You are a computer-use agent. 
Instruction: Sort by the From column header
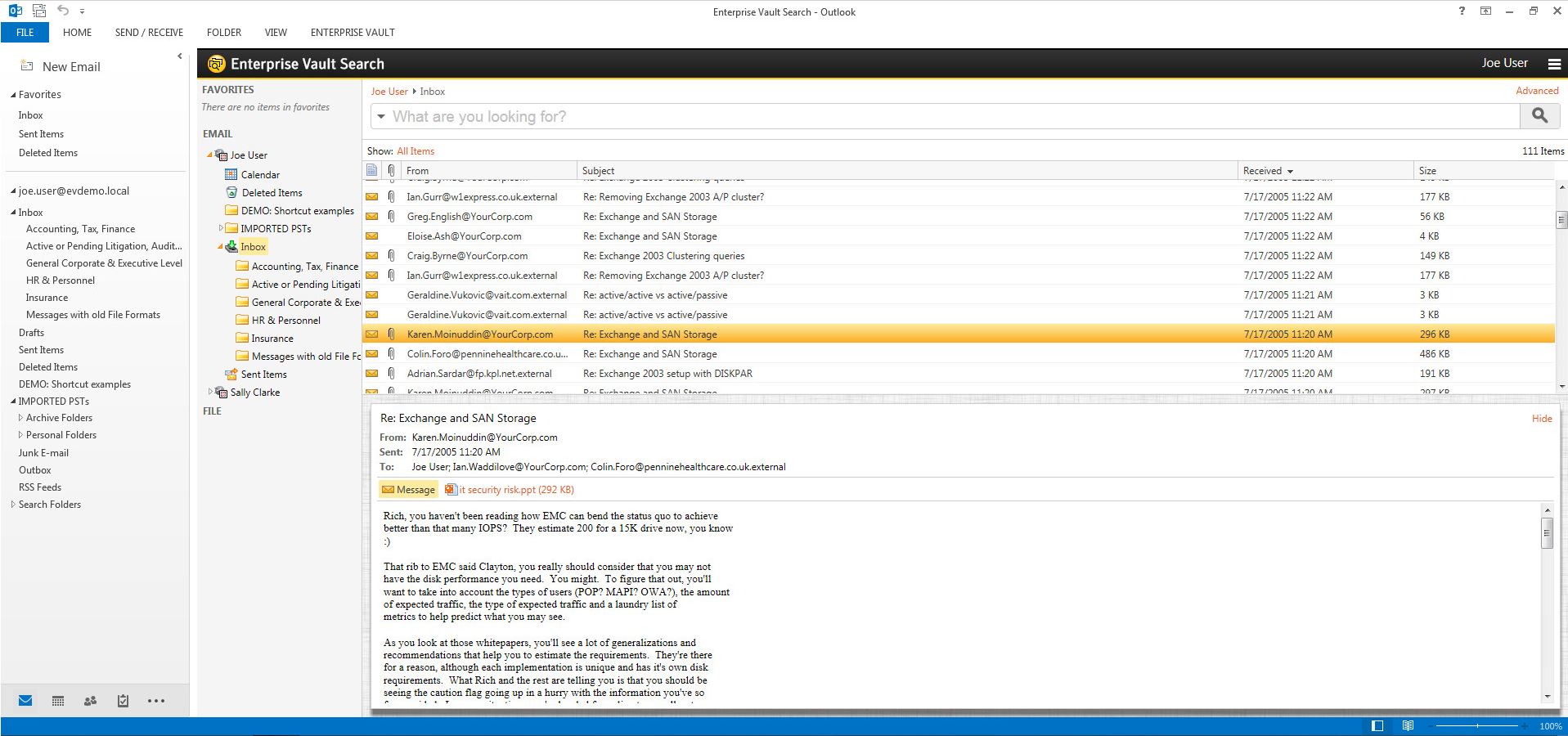489,170
